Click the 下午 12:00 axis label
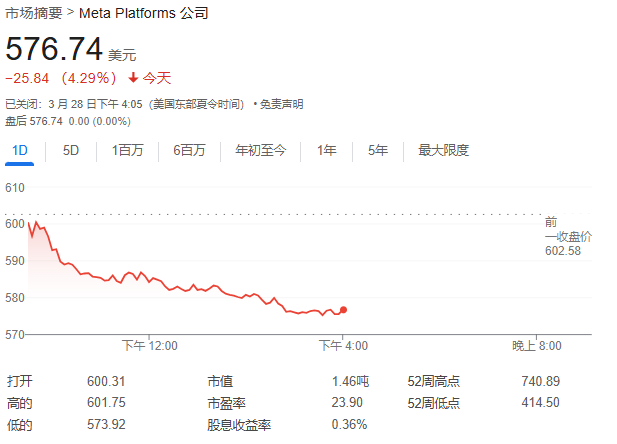Screen dimensions: 617x444 click(x=150, y=346)
